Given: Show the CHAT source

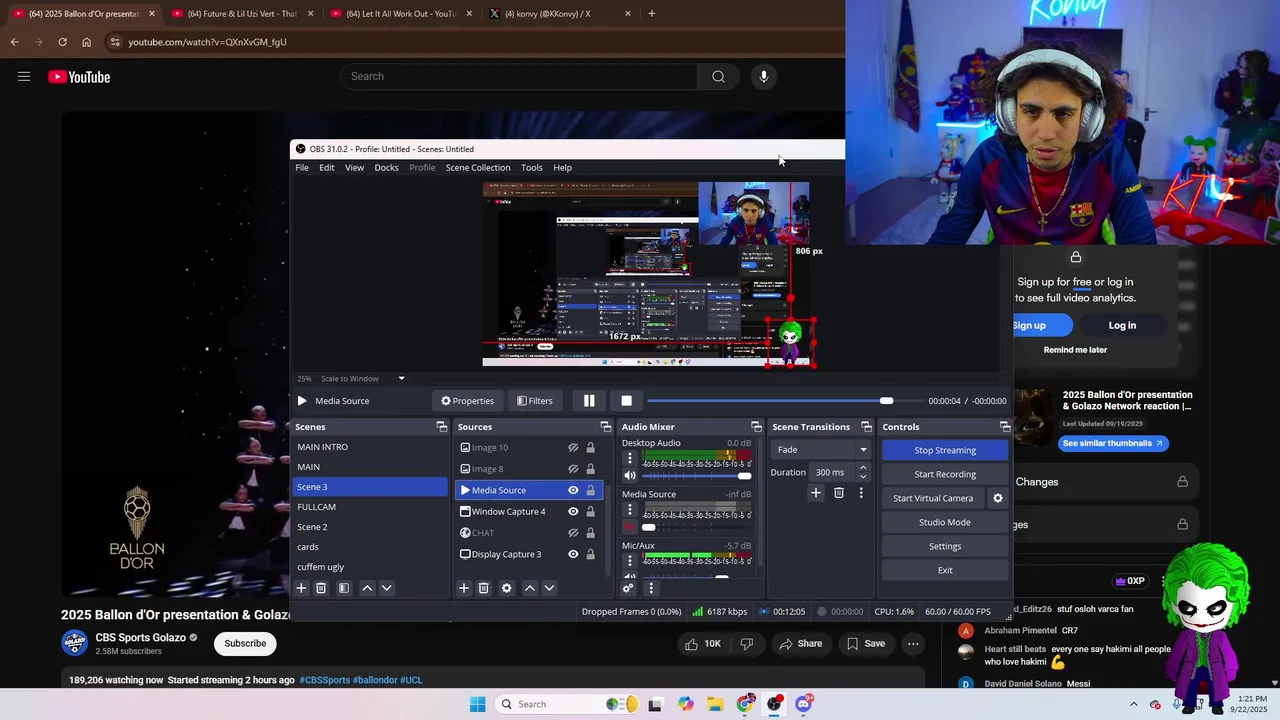Looking at the screenshot, I should [x=573, y=533].
